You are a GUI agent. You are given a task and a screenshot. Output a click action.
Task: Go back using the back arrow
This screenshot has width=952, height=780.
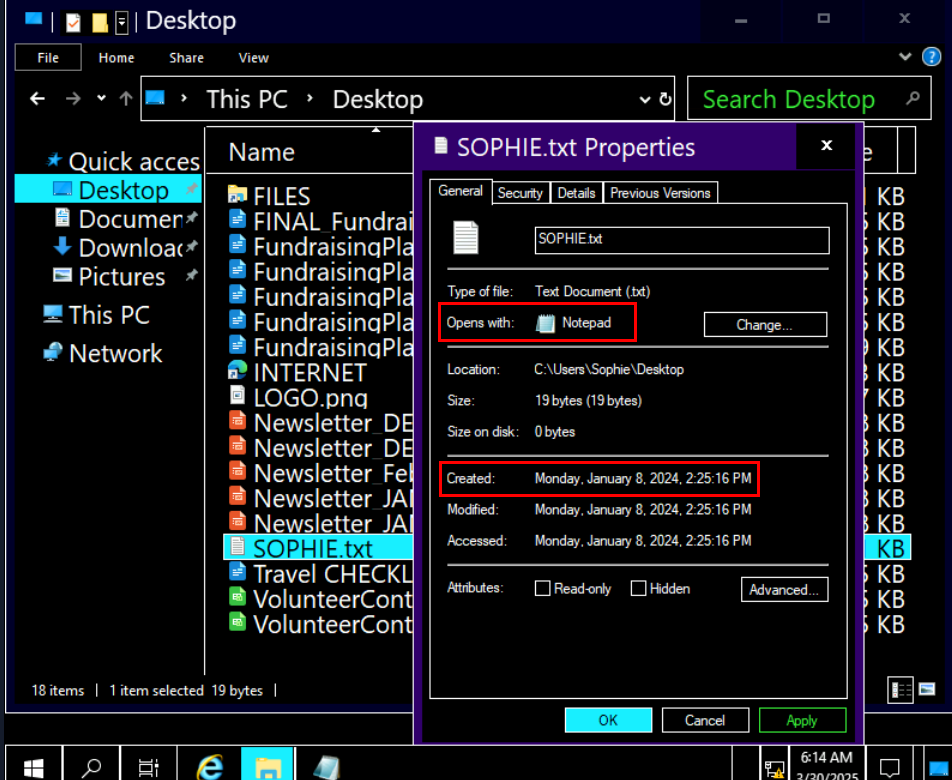tap(38, 99)
